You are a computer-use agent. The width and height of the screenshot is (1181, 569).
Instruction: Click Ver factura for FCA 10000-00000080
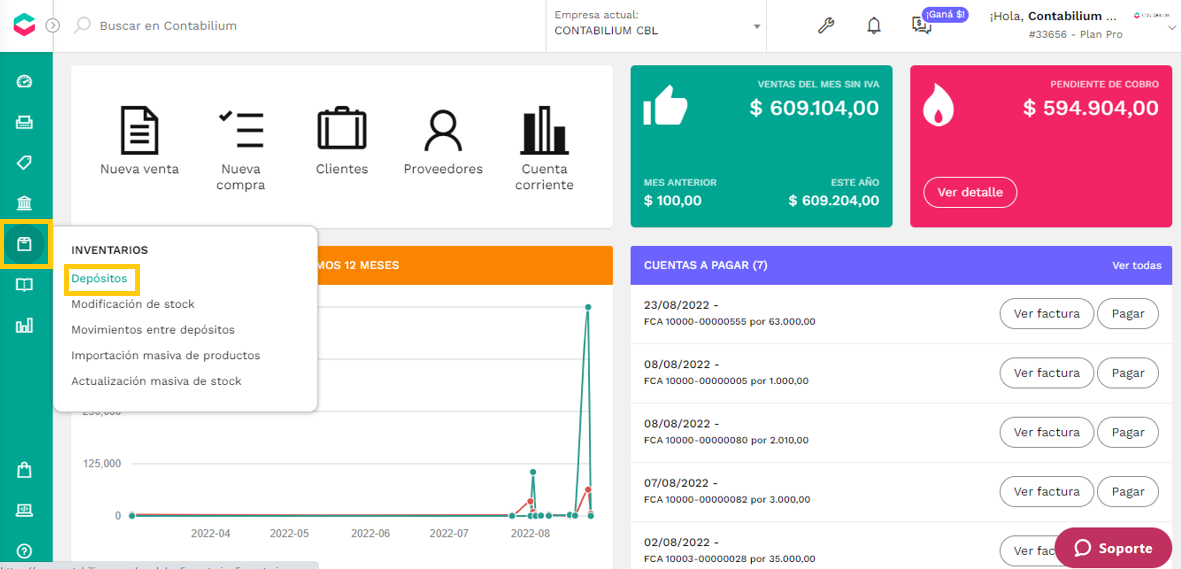coord(1046,432)
